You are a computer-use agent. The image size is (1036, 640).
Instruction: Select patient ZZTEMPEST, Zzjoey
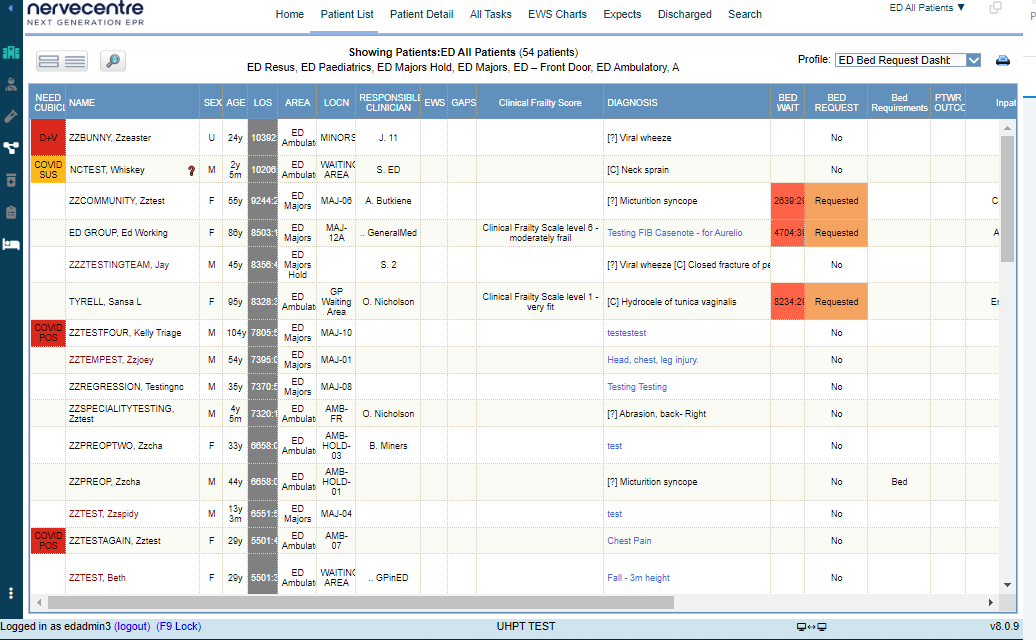click(x=111, y=360)
